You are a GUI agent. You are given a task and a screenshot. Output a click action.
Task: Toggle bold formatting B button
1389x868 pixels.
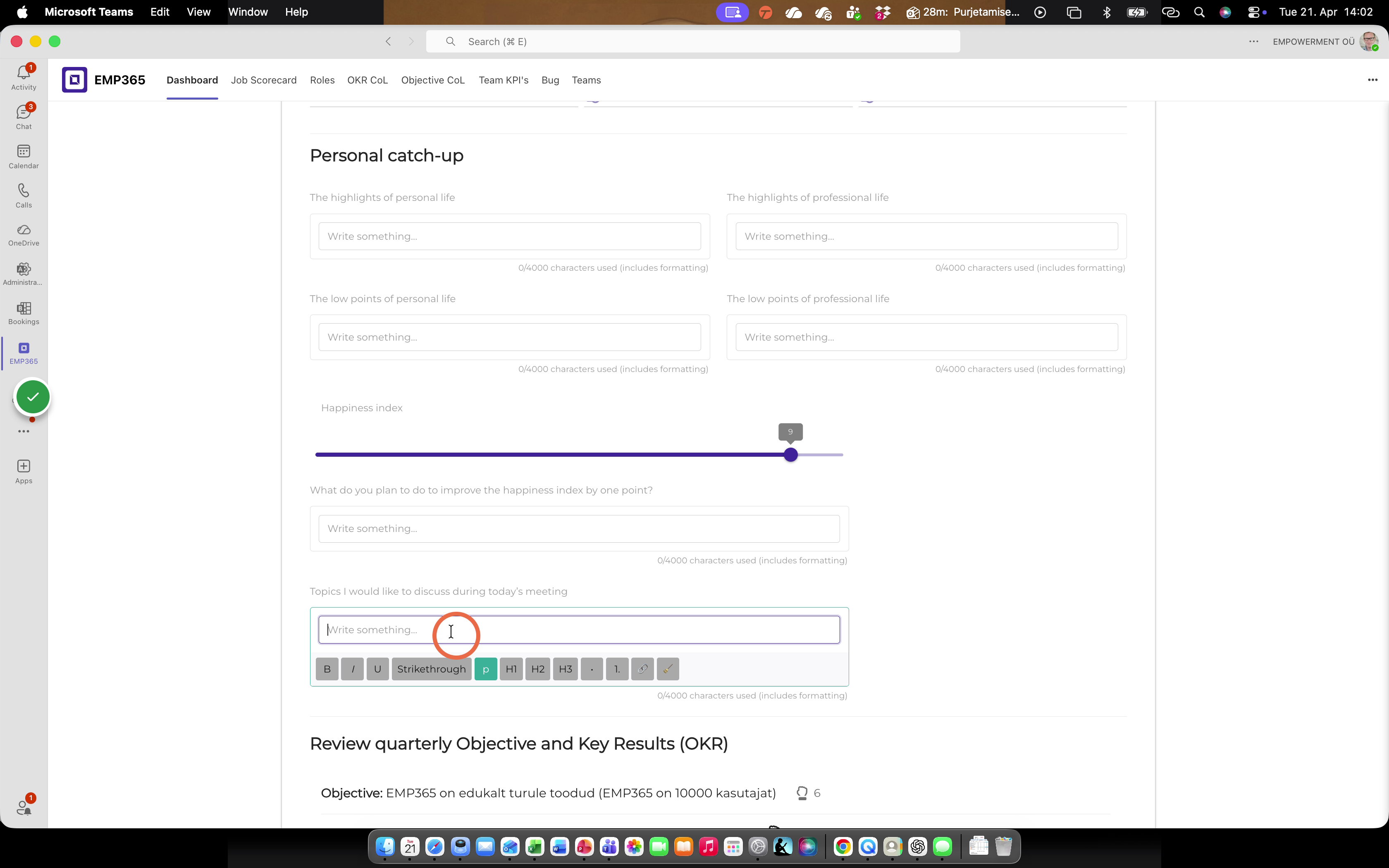pyautogui.click(x=327, y=669)
